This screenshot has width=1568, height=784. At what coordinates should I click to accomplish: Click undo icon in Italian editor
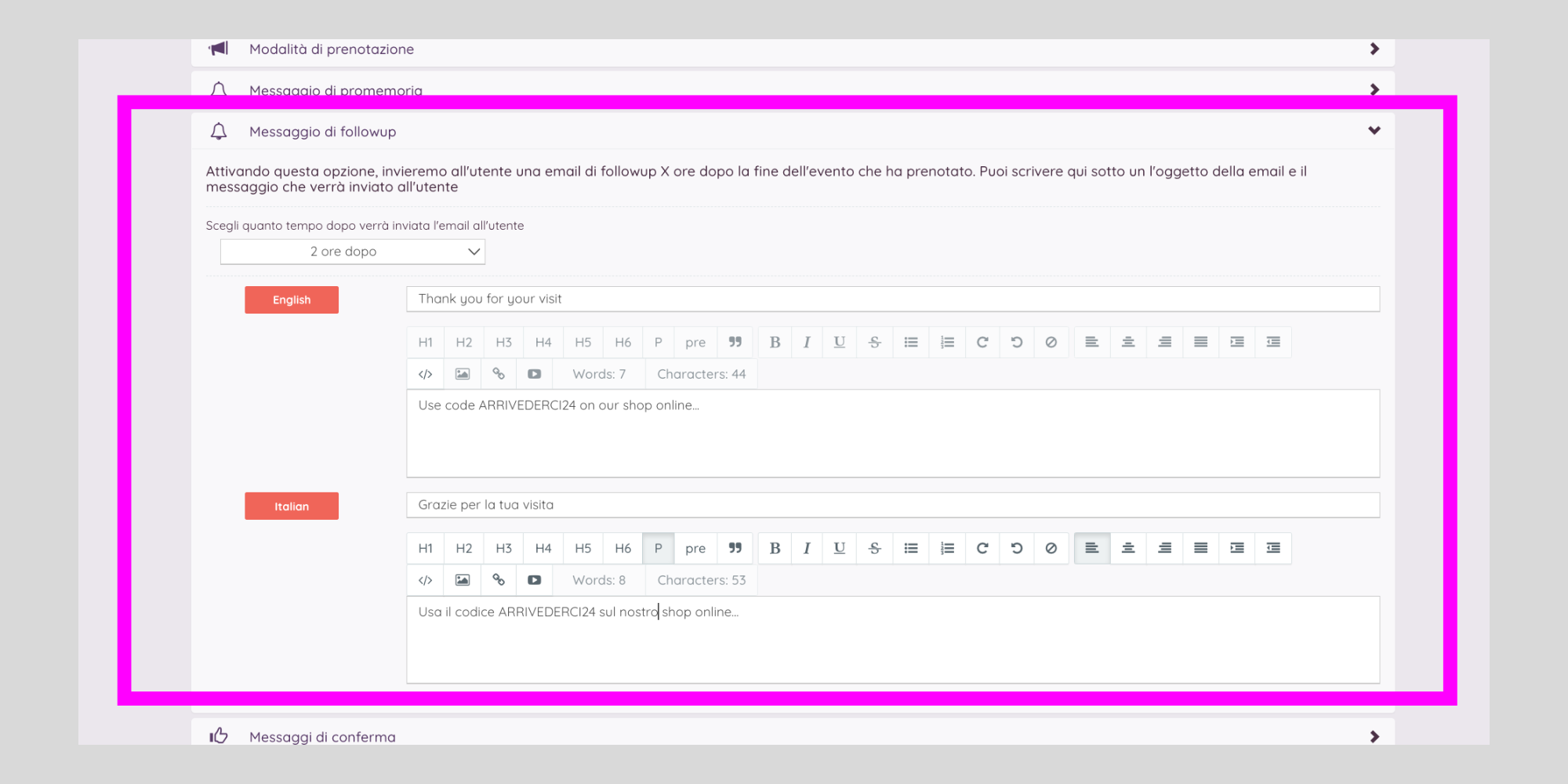coord(1017,548)
